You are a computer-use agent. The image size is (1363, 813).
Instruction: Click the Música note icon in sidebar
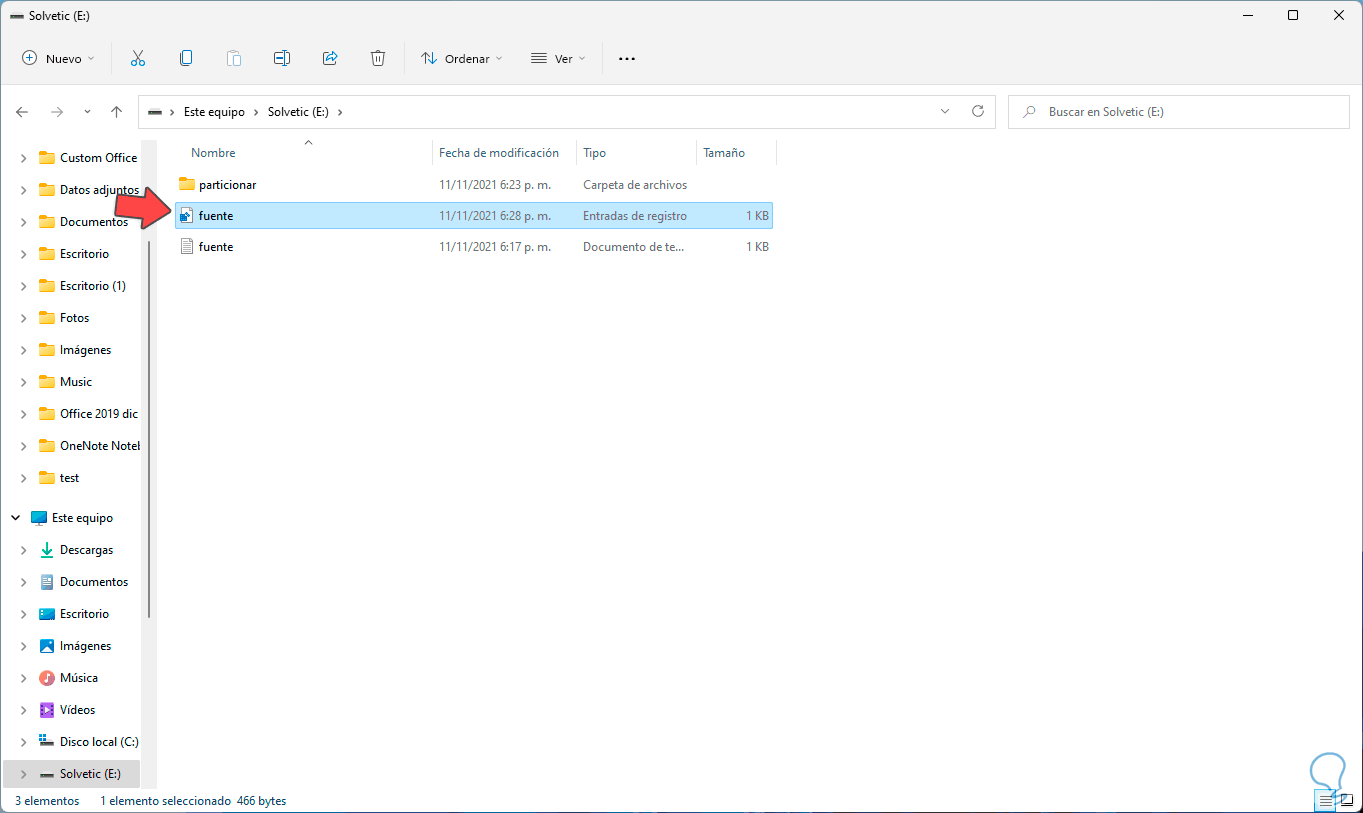[46, 678]
